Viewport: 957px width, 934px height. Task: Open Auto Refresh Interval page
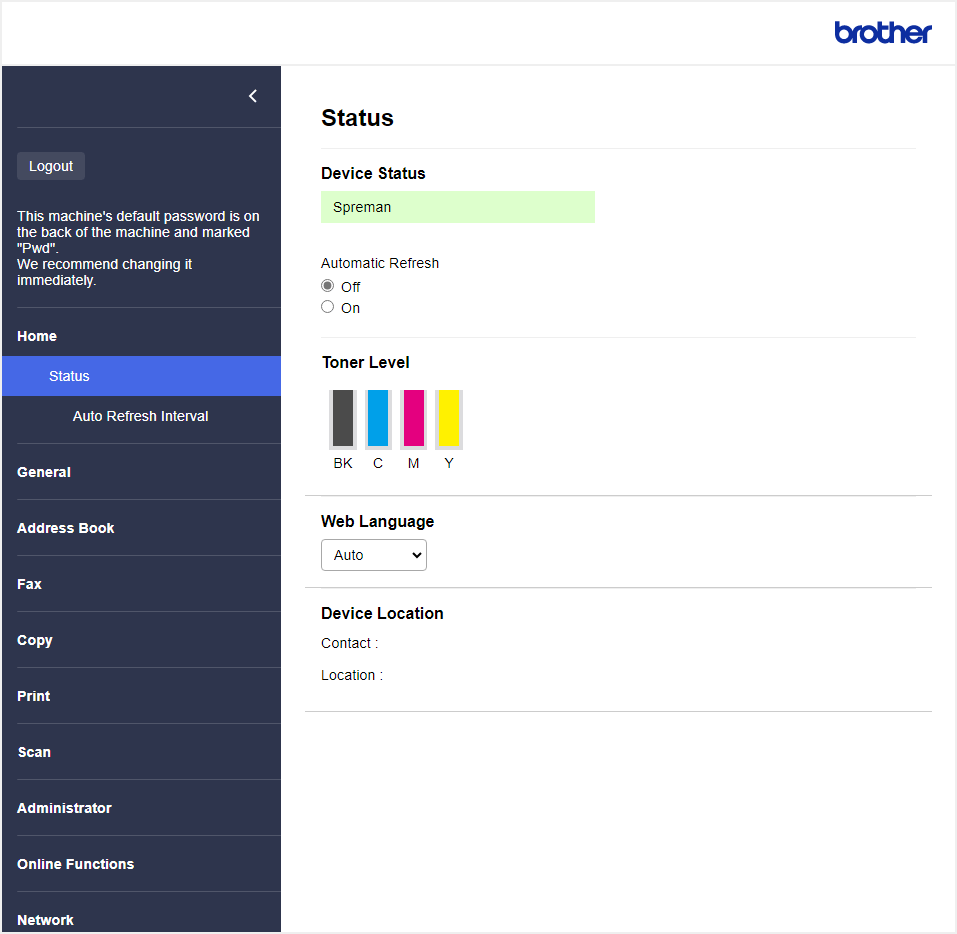[x=140, y=416]
